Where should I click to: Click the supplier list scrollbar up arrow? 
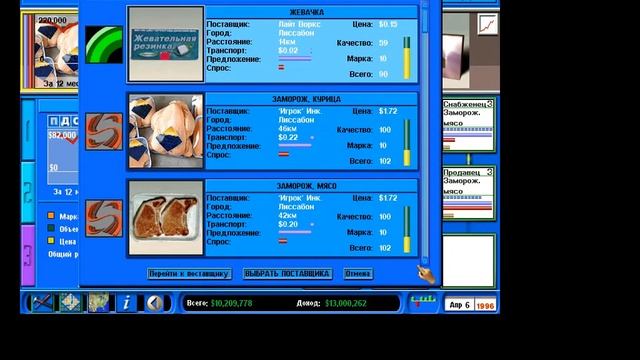pos(425,4)
